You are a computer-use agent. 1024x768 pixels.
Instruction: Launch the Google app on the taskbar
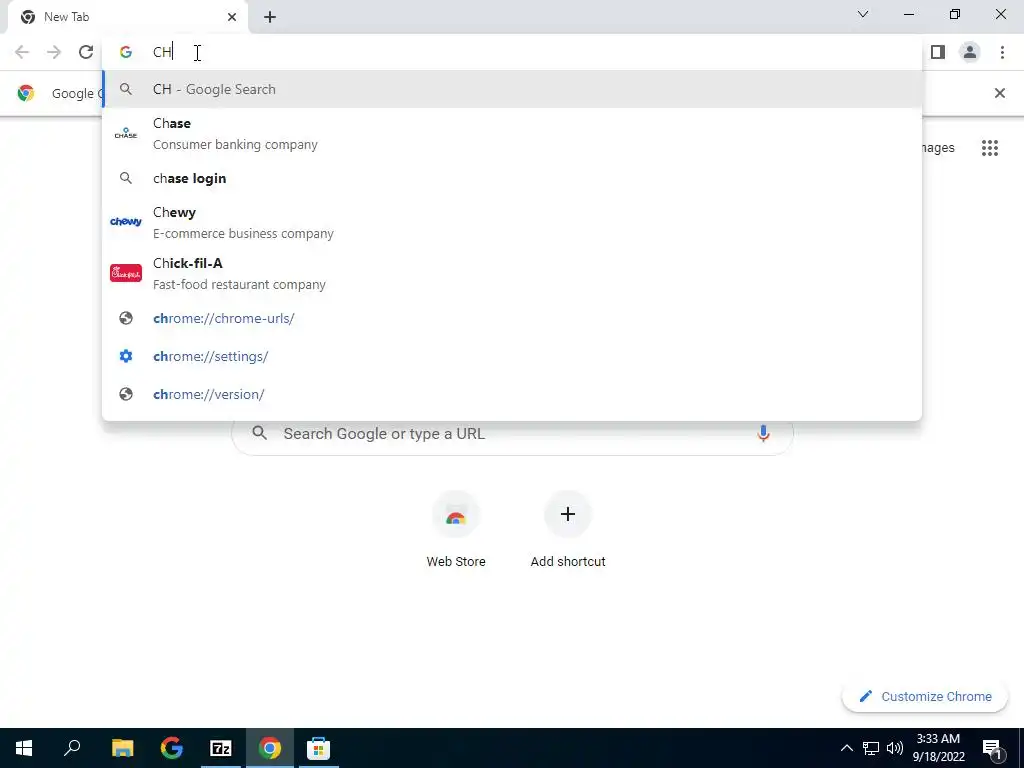172,748
